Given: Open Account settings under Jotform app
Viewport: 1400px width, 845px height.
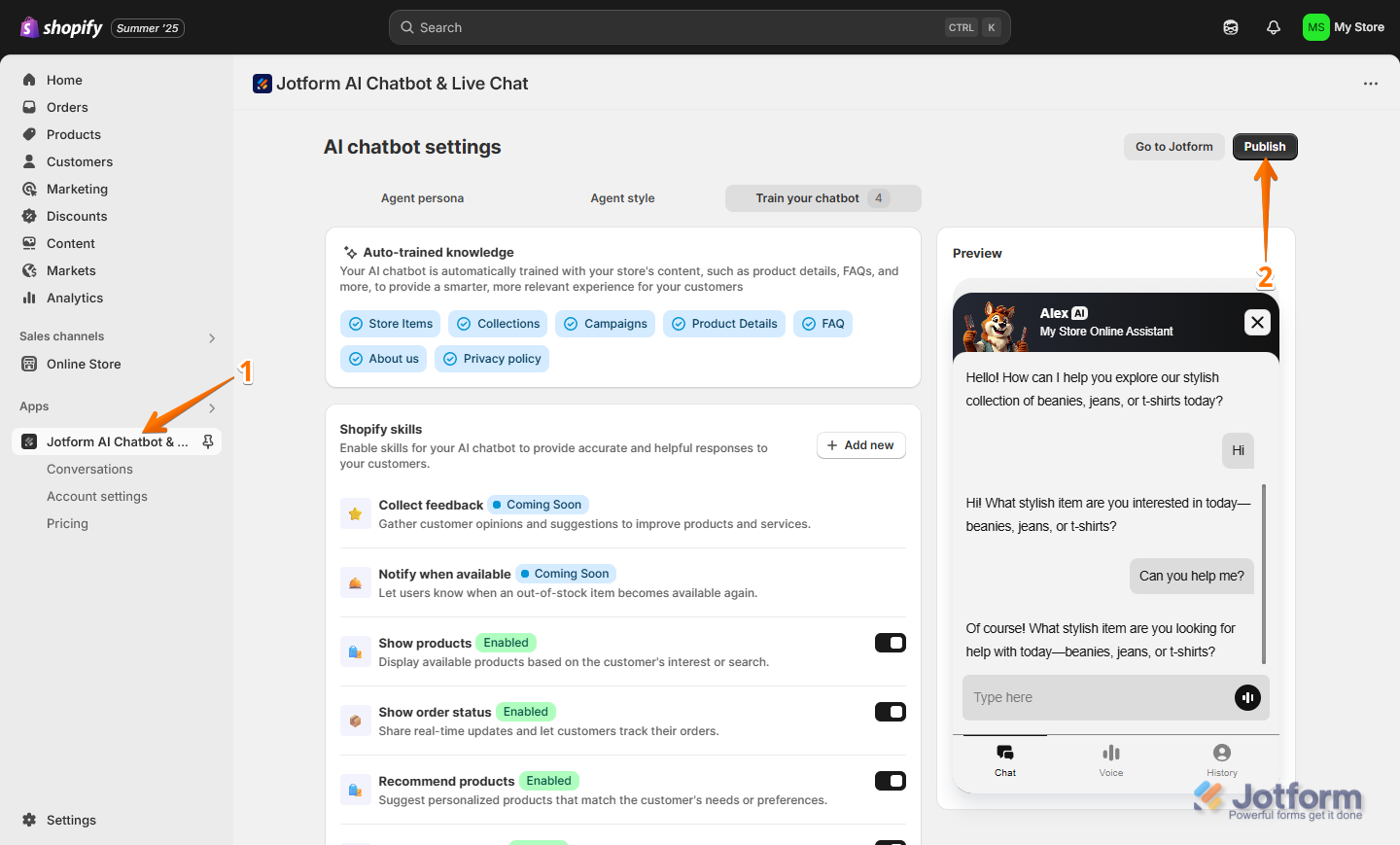Looking at the screenshot, I should coord(97,496).
